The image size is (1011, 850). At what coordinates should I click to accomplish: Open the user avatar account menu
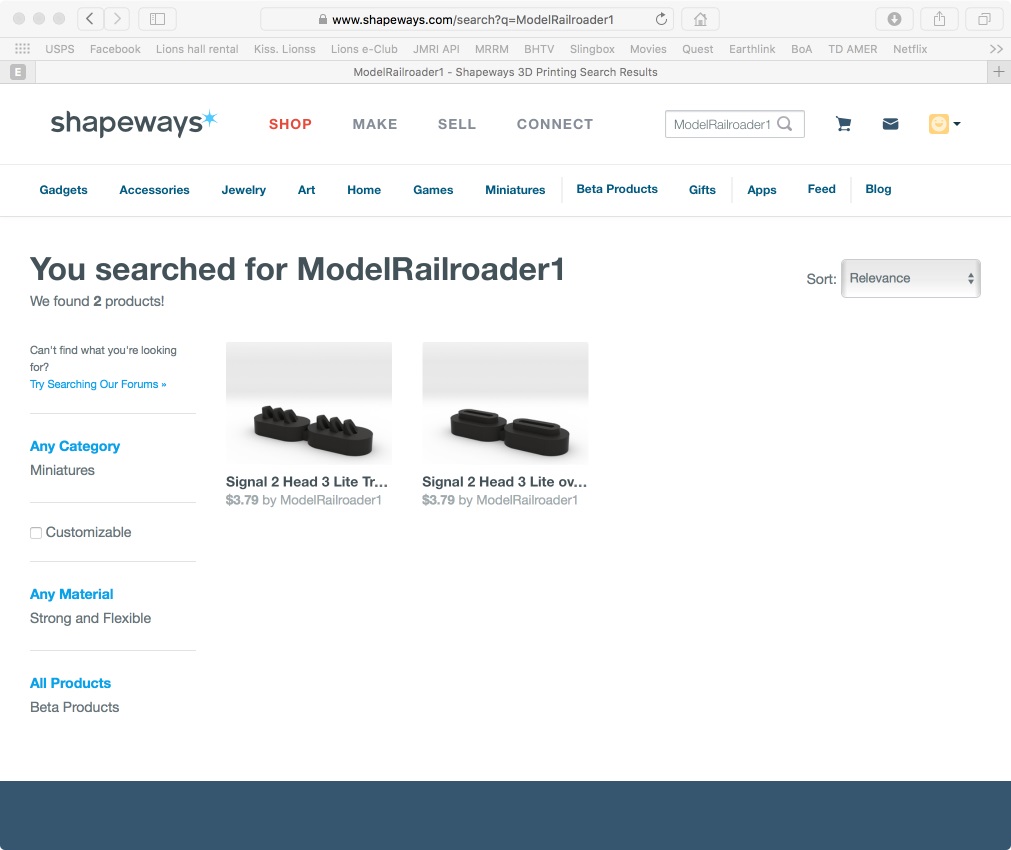[x=944, y=124]
